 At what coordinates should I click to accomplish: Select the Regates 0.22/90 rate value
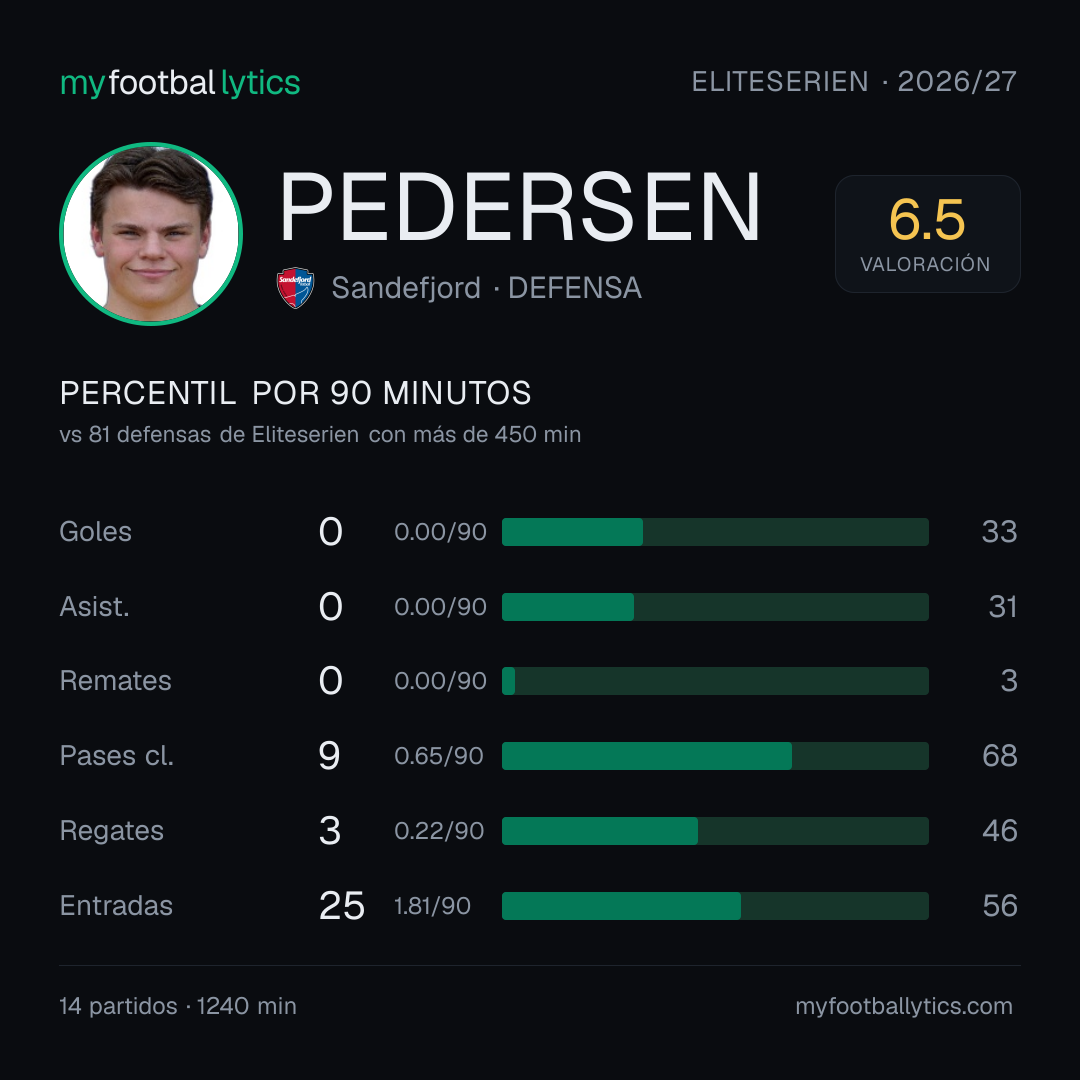tap(439, 831)
